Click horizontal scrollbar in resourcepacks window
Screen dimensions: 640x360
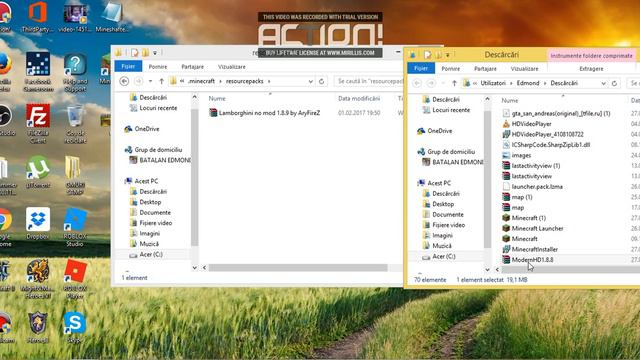pos(298,268)
